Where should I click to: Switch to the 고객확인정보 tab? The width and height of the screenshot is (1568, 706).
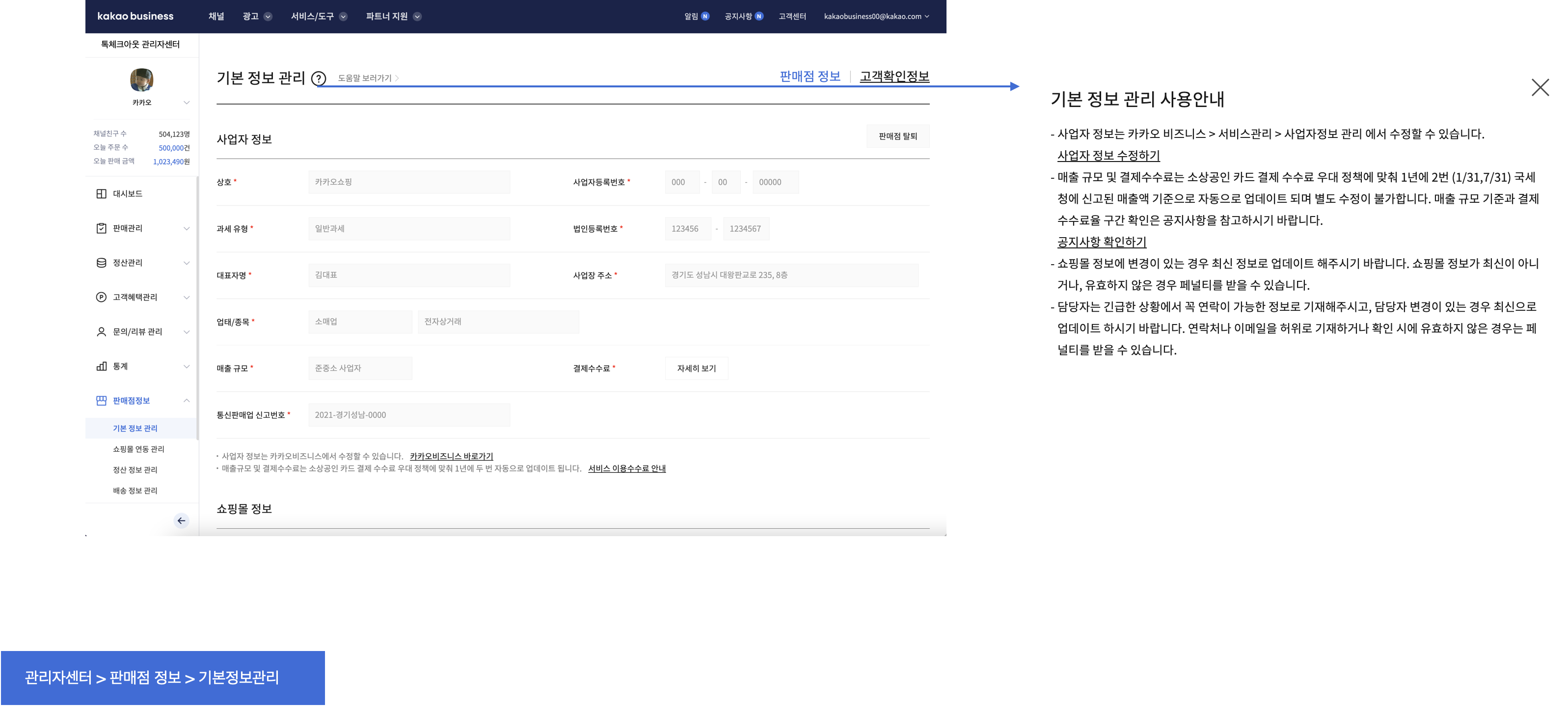pos(894,77)
